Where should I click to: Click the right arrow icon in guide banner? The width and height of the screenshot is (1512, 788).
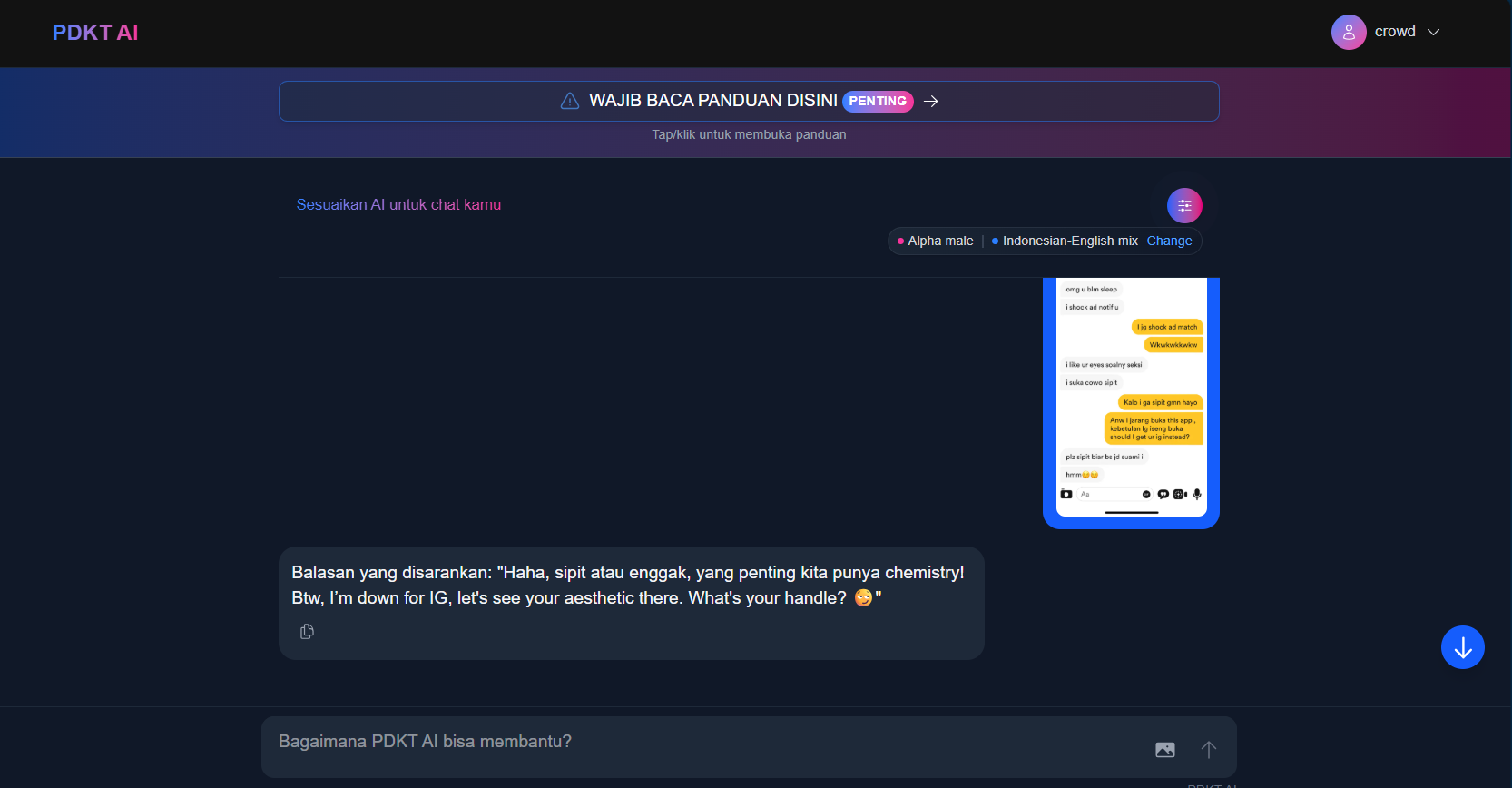tap(930, 101)
